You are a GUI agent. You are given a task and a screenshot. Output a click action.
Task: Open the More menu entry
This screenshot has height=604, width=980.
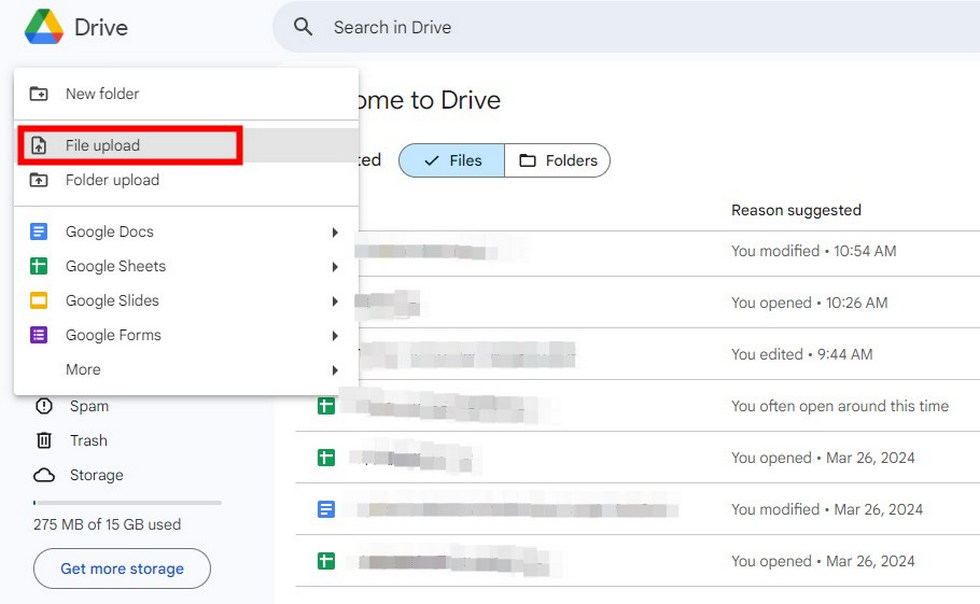(x=186, y=370)
